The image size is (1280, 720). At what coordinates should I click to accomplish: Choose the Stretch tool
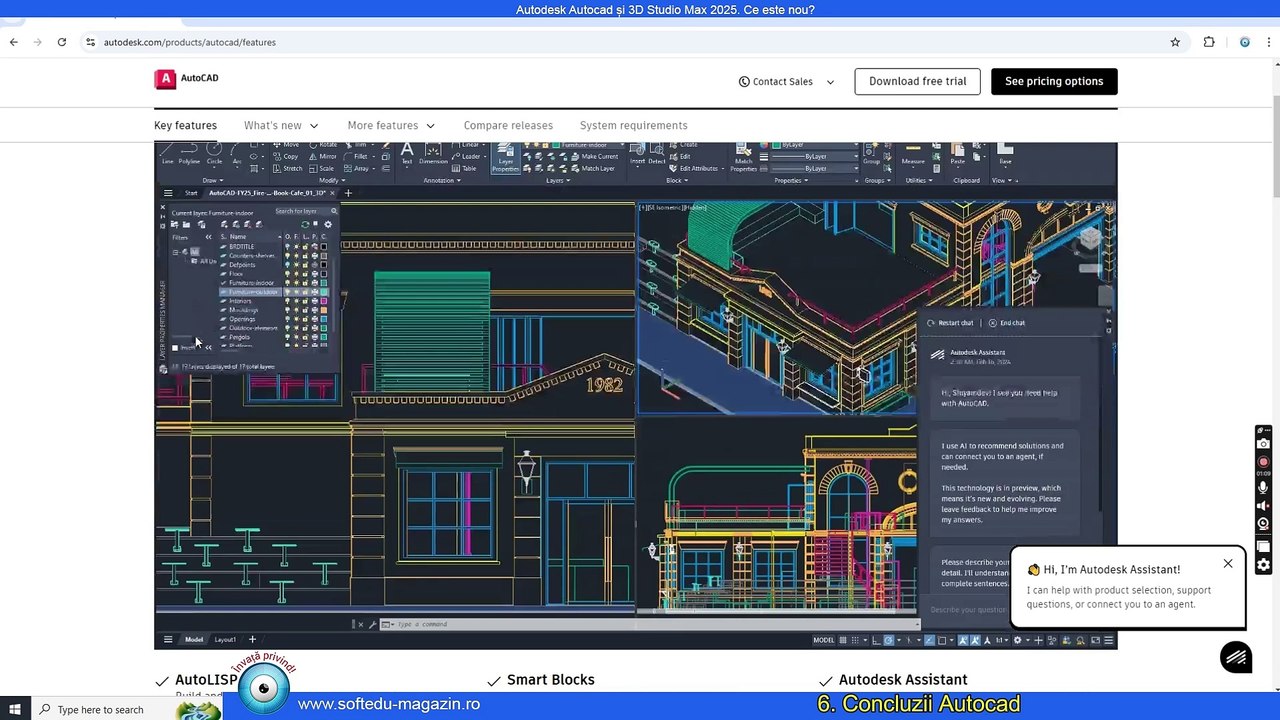click(x=288, y=168)
